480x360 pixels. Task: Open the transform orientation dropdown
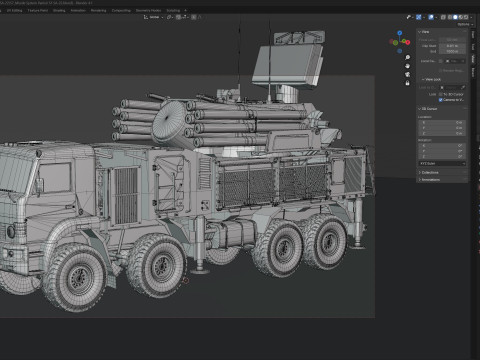click(x=154, y=17)
